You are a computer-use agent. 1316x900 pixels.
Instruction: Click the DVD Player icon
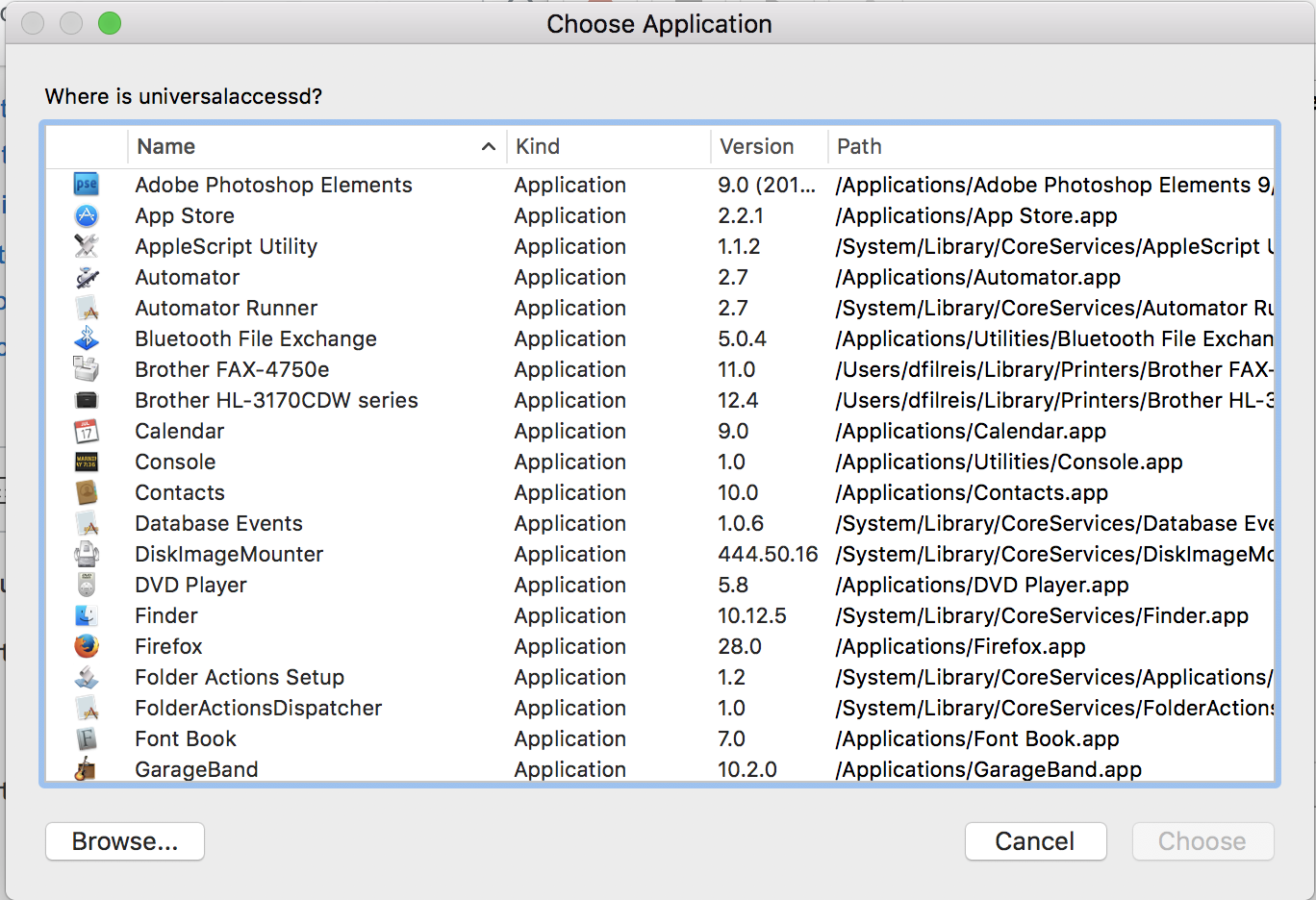[87, 585]
